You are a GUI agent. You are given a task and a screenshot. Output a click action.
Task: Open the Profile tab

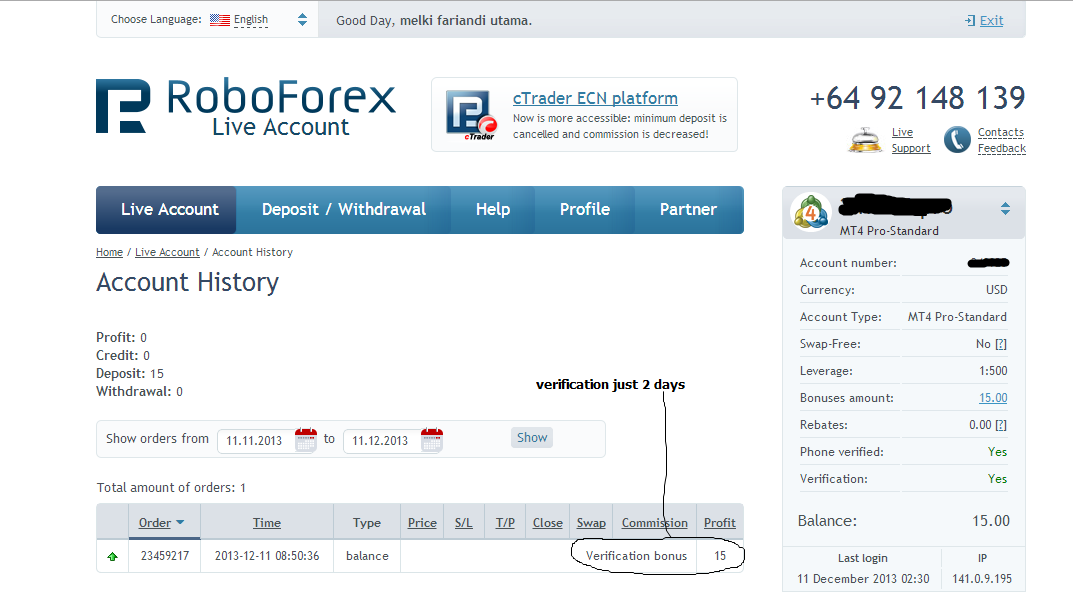tap(584, 209)
